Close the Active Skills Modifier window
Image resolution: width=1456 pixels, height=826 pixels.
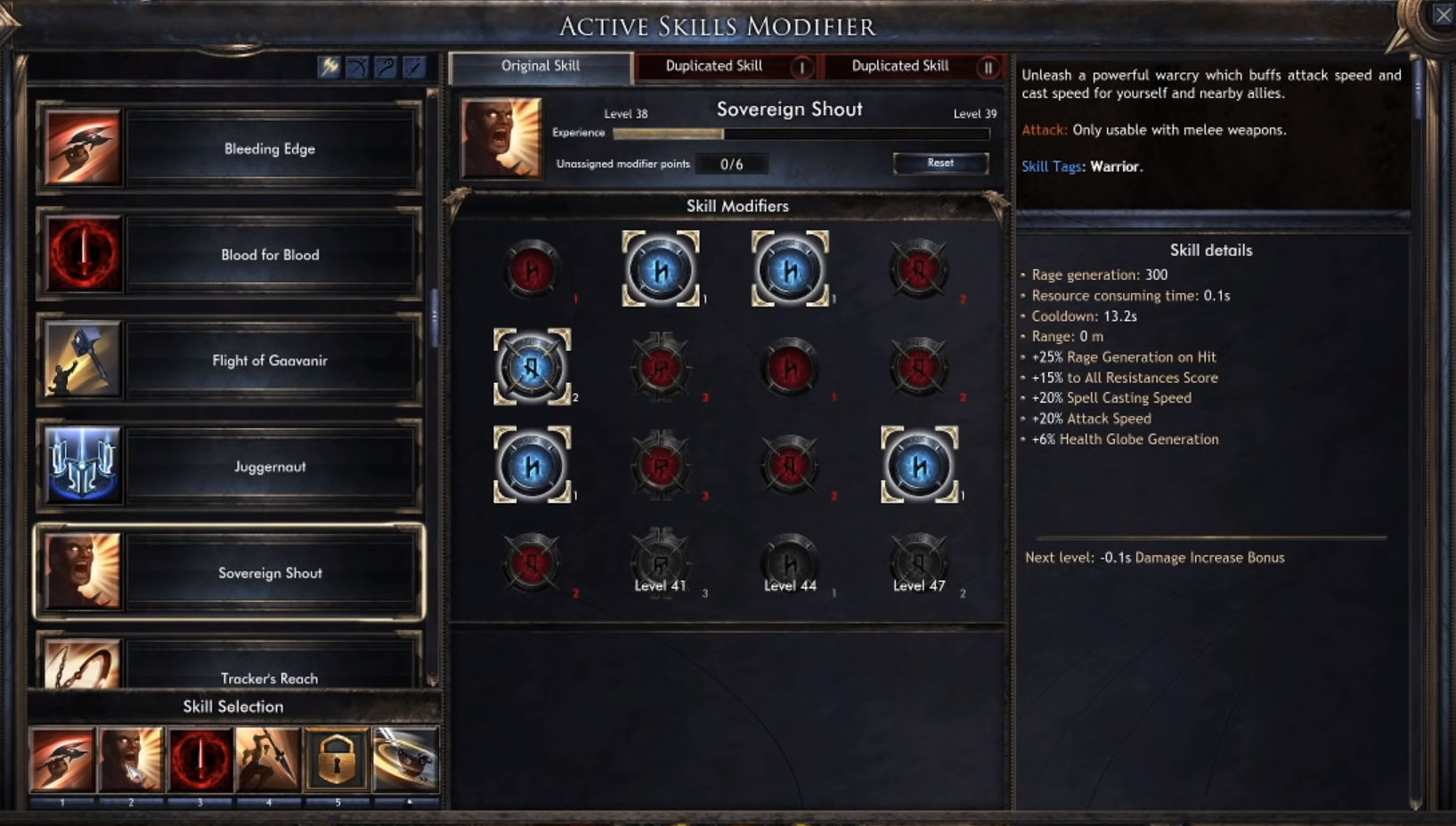coord(1443,14)
